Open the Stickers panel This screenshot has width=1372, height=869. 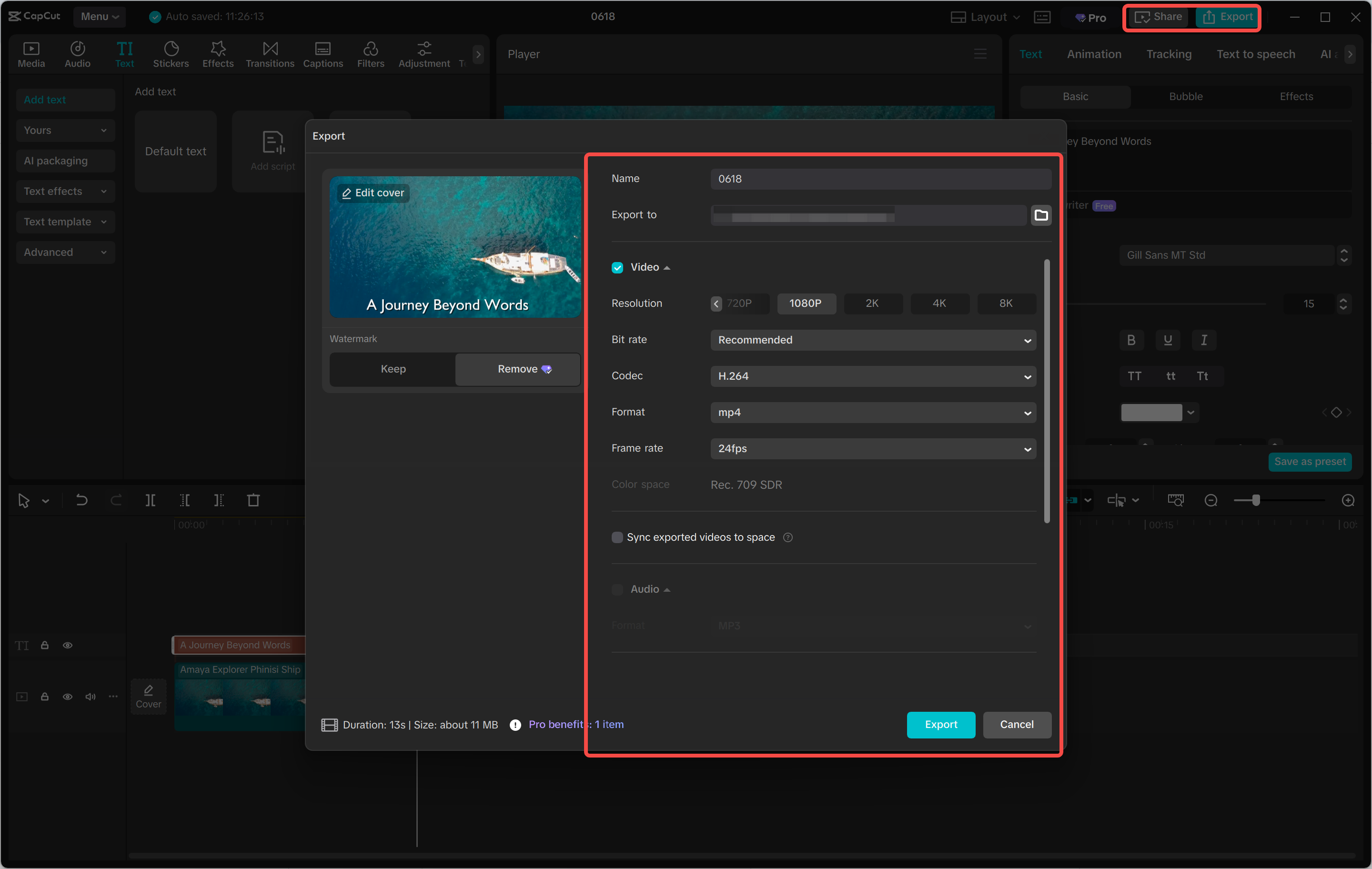(171, 53)
